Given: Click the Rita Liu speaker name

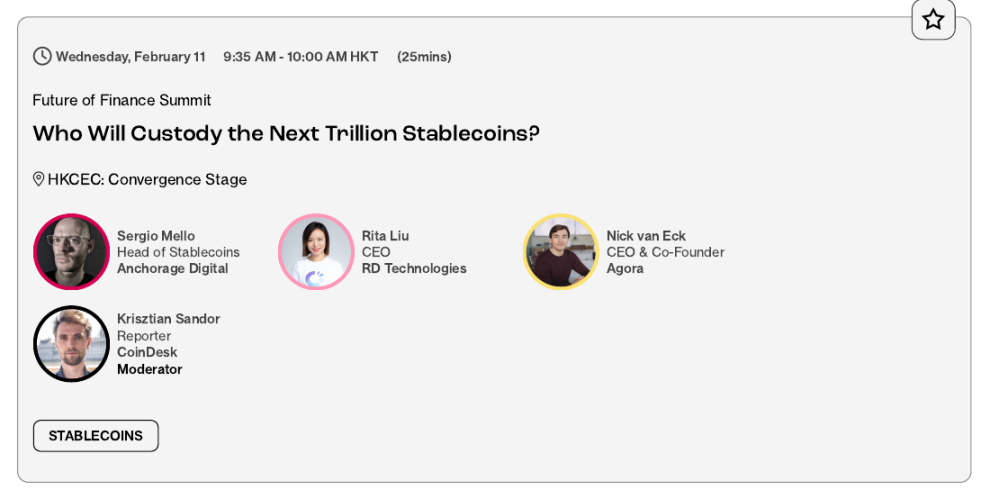Looking at the screenshot, I should click(x=385, y=236).
